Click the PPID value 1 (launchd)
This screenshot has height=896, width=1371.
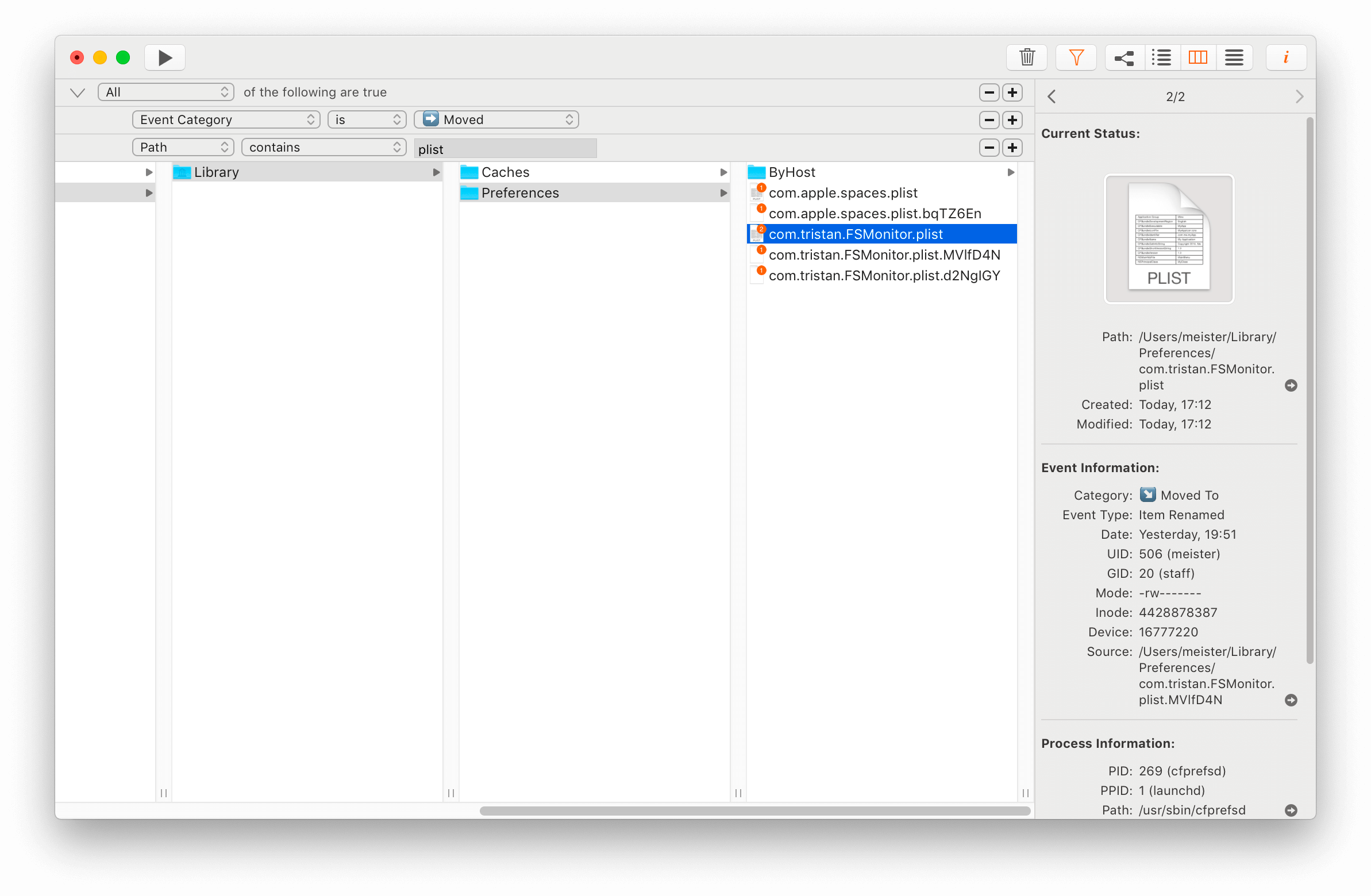coord(1171,791)
